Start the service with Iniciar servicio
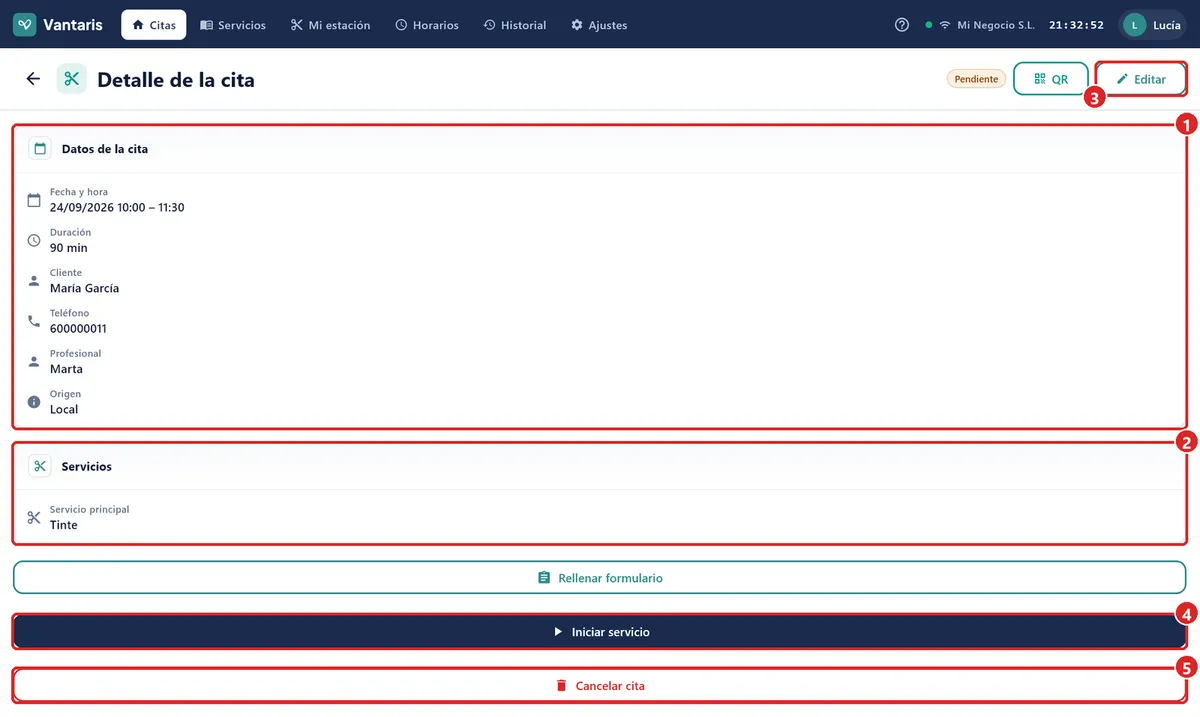Screen dimensions: 1200x717 pyautogui.click(x=599, y=632)
